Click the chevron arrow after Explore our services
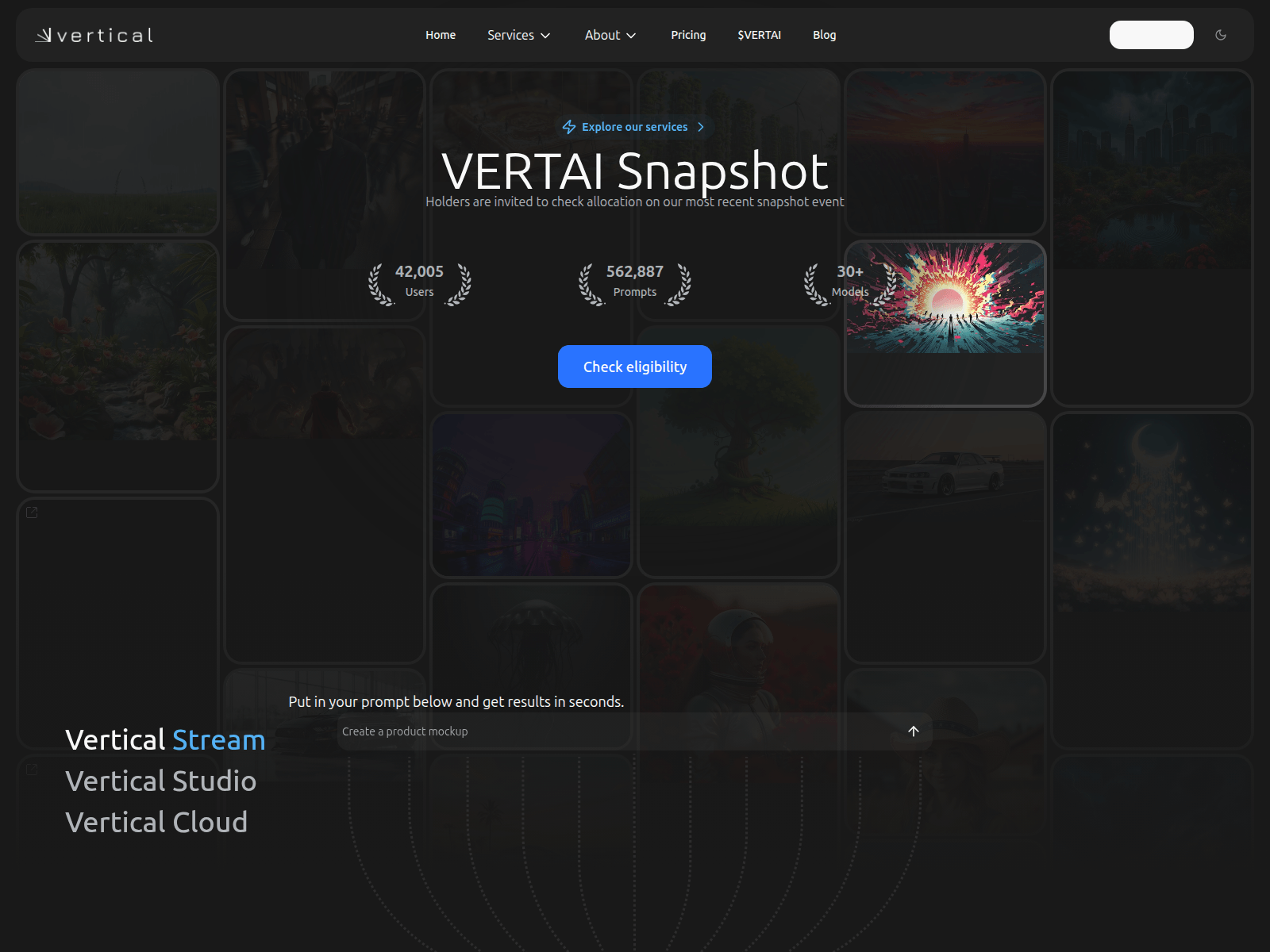 (701, 127)
